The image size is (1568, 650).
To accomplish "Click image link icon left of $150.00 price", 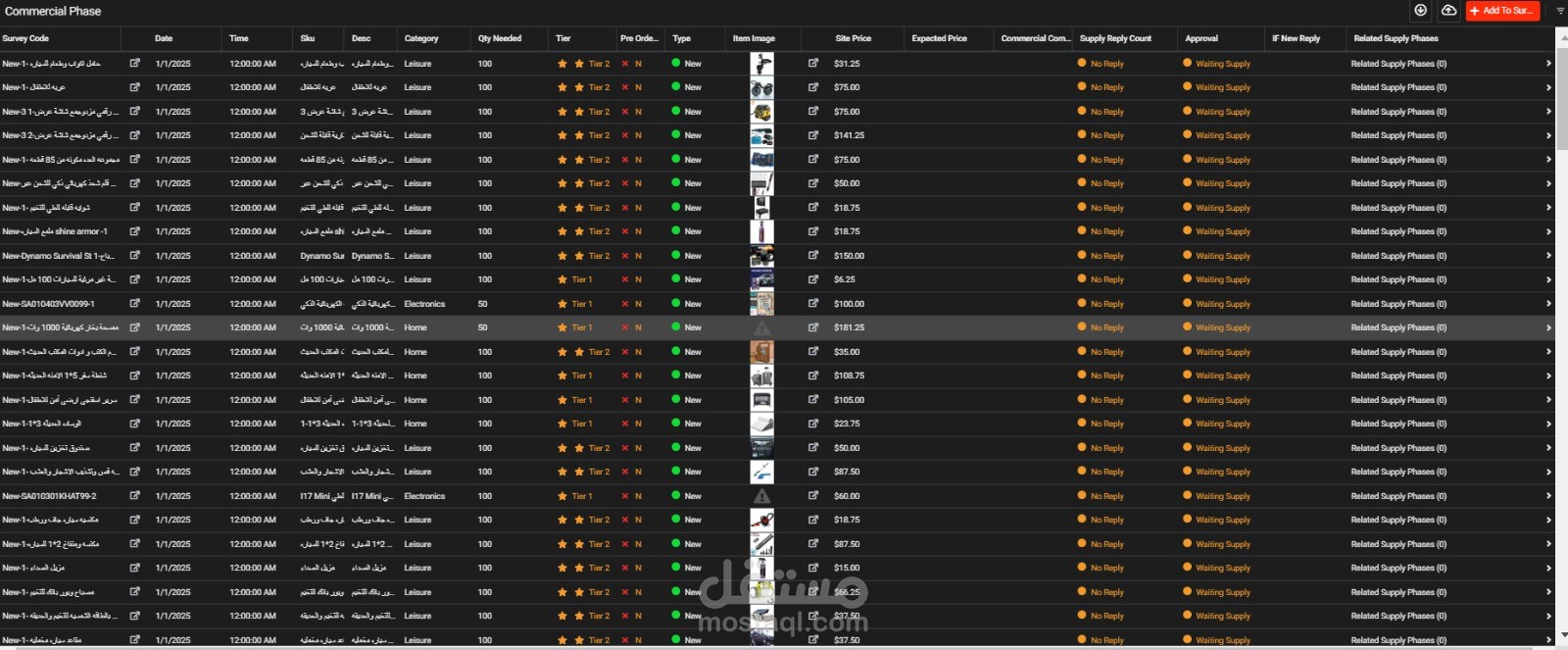I will [x=813, y=255].
